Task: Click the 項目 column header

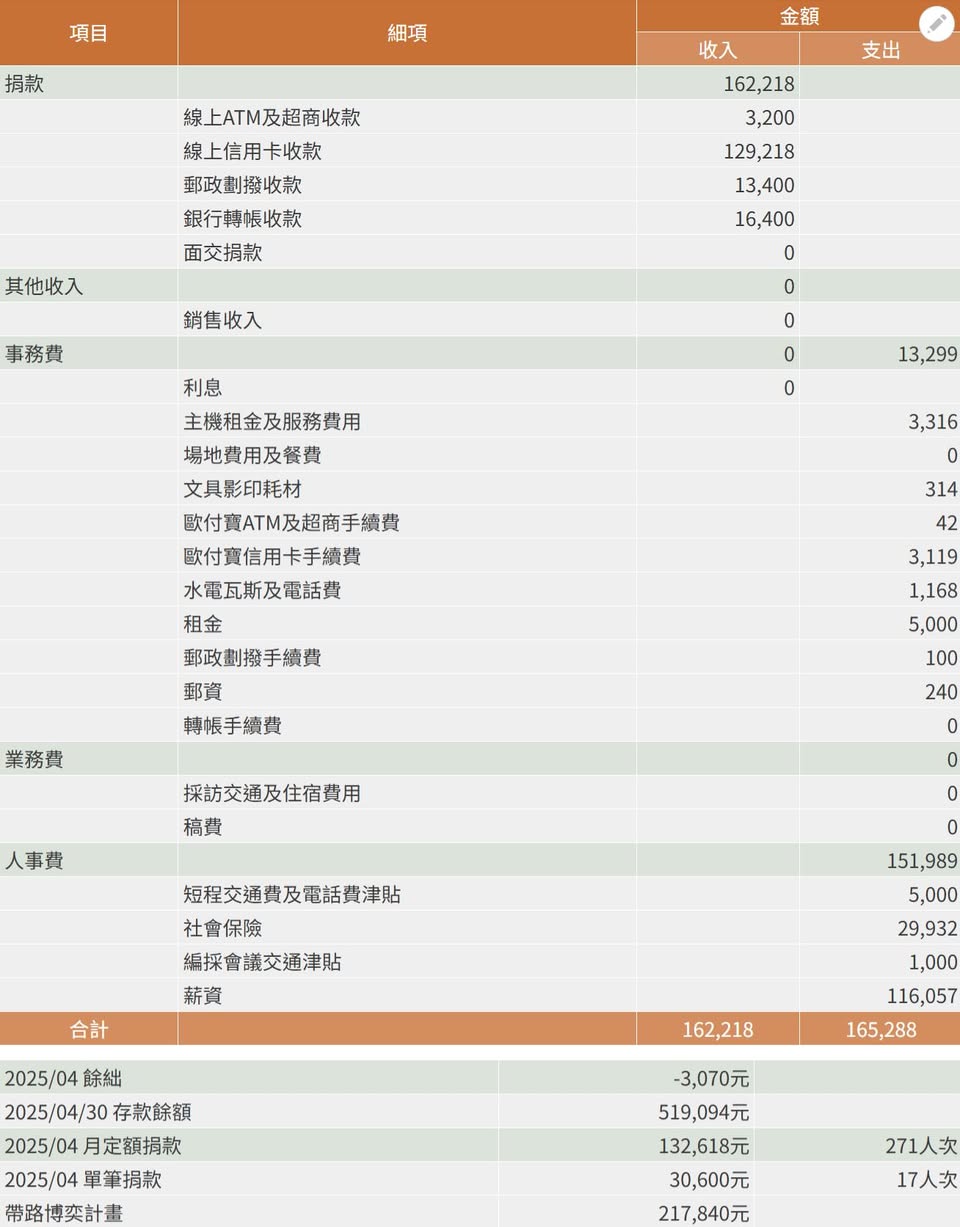Action: (x=88, y=33)
